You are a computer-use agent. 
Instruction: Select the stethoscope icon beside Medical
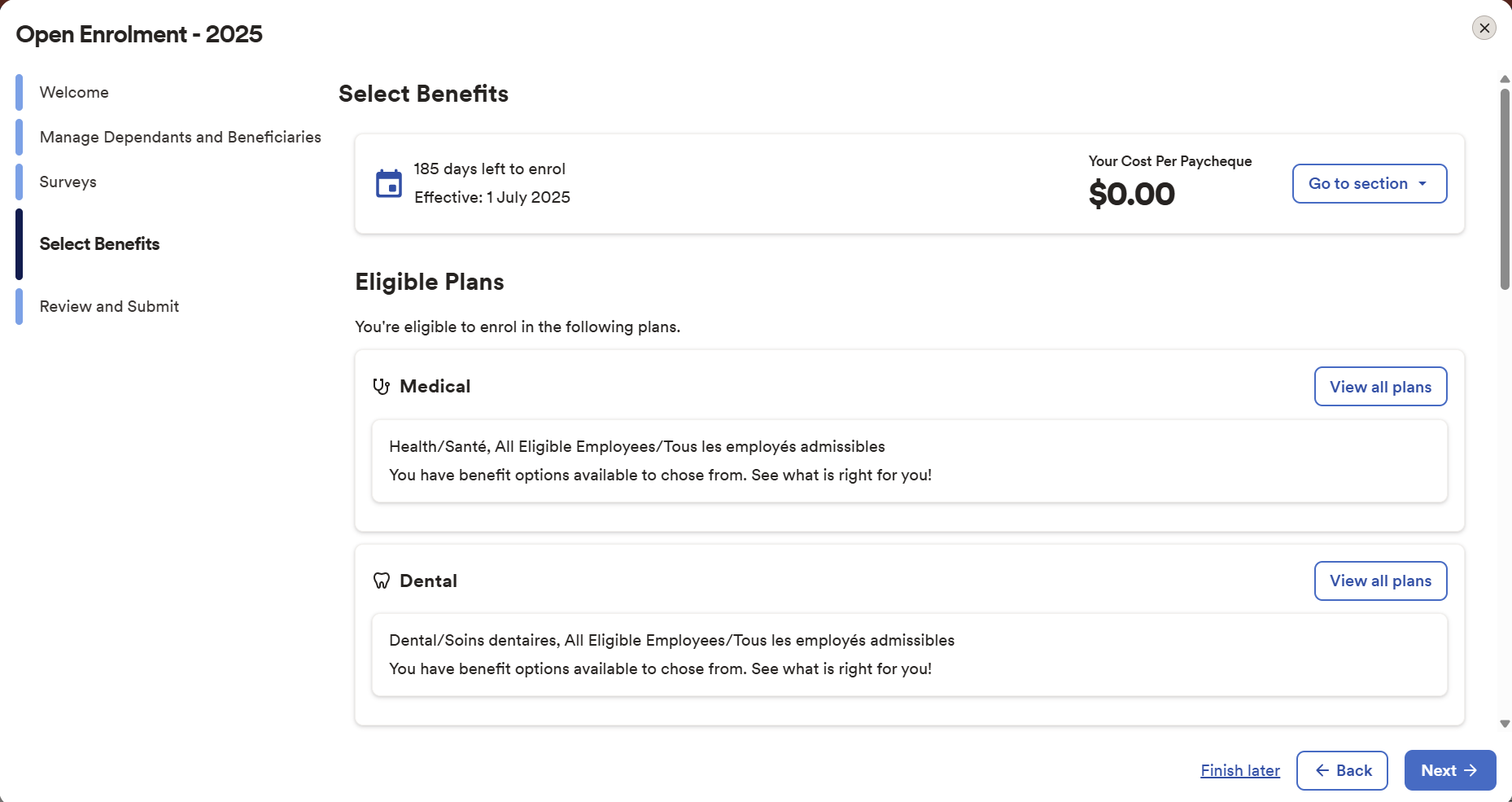381,386
